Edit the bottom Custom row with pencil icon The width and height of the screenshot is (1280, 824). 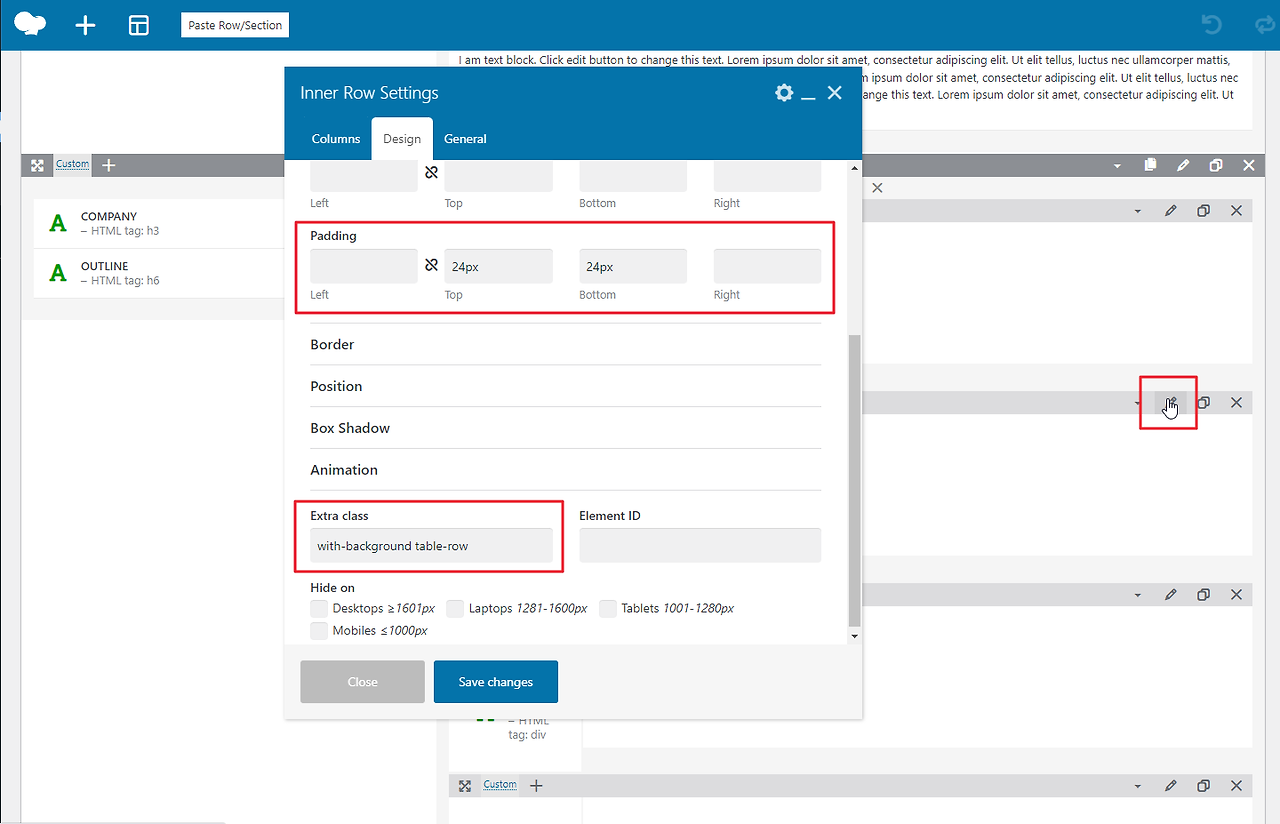tap(1170, 786)
